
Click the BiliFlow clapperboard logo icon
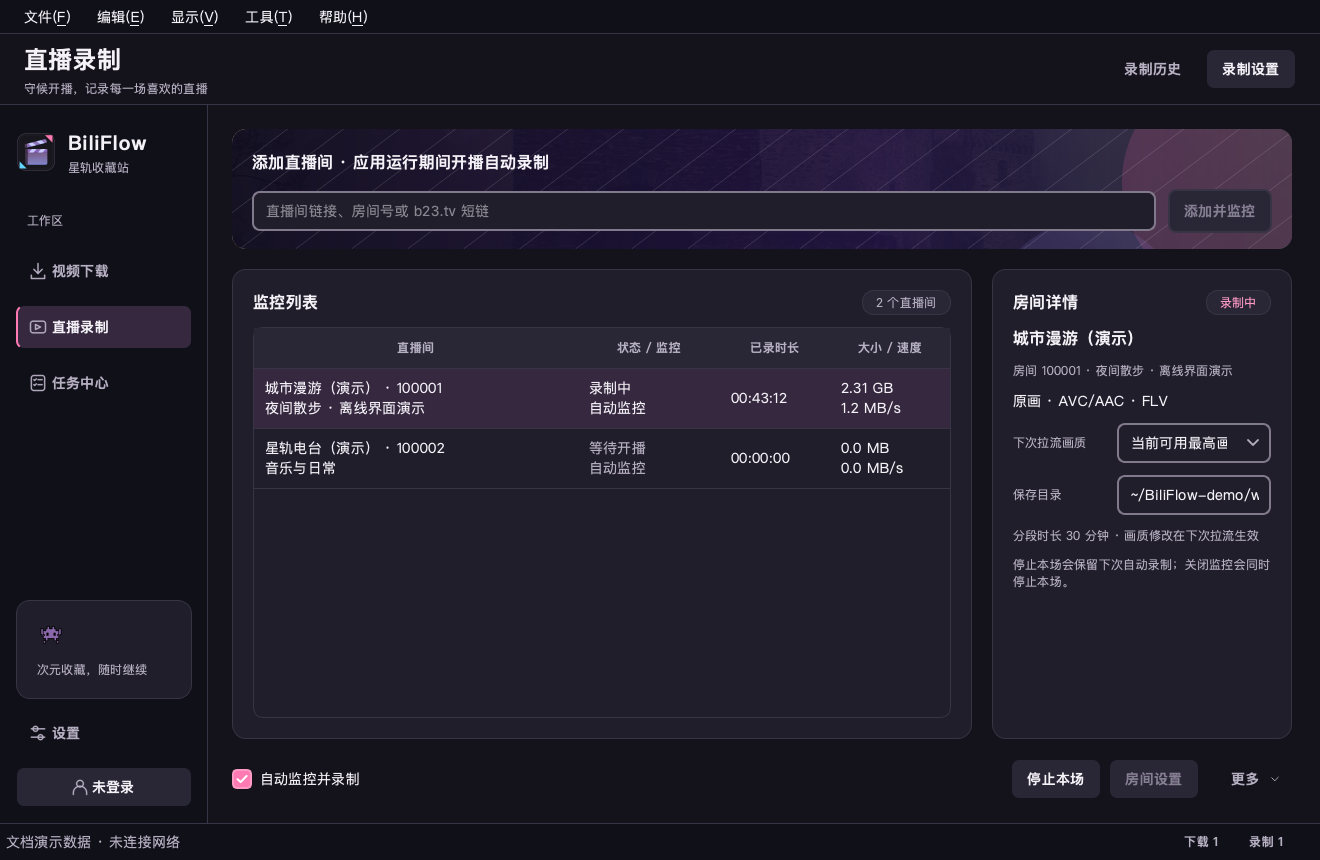point(36,152)
